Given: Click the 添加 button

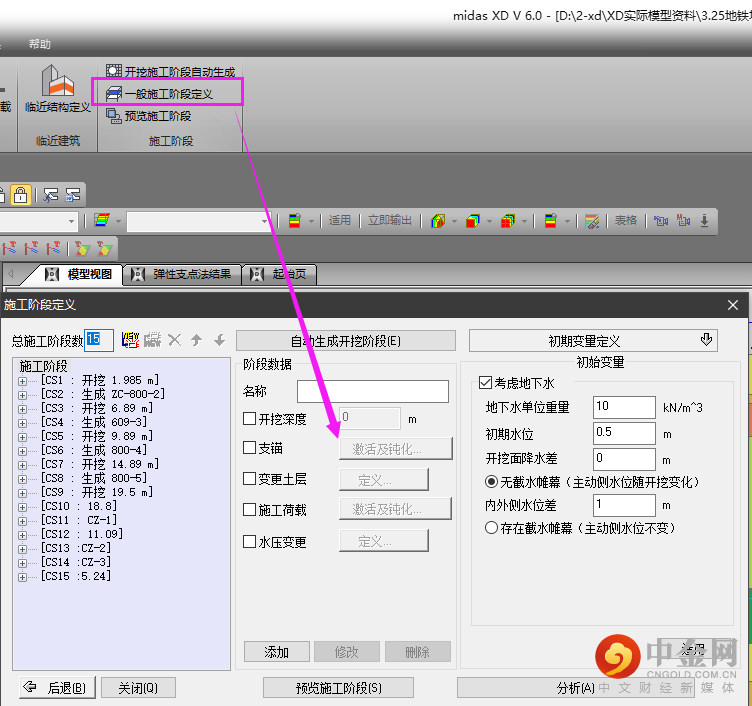Looking at the screenshot, I should pyautogui.click(x=276, y=652).
